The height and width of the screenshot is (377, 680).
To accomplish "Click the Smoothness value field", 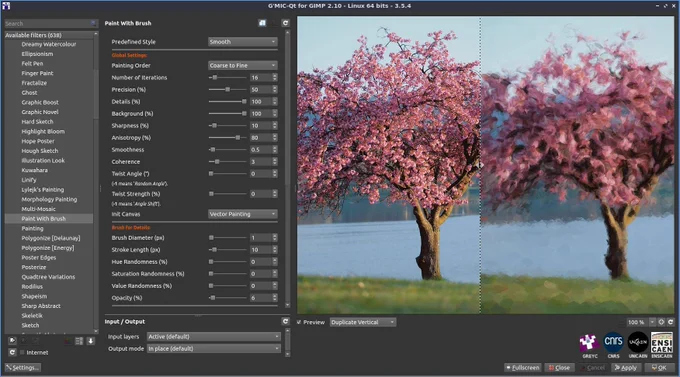I will pos(261,150).
